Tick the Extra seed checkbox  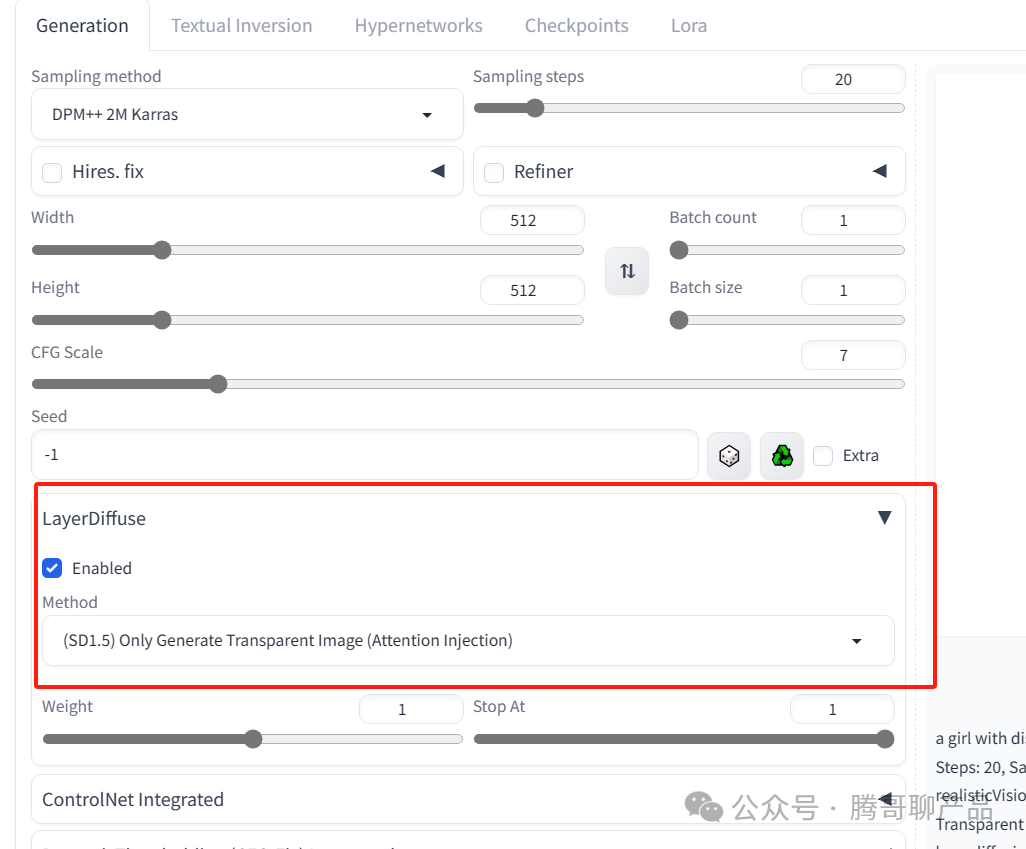coord(823,456)
